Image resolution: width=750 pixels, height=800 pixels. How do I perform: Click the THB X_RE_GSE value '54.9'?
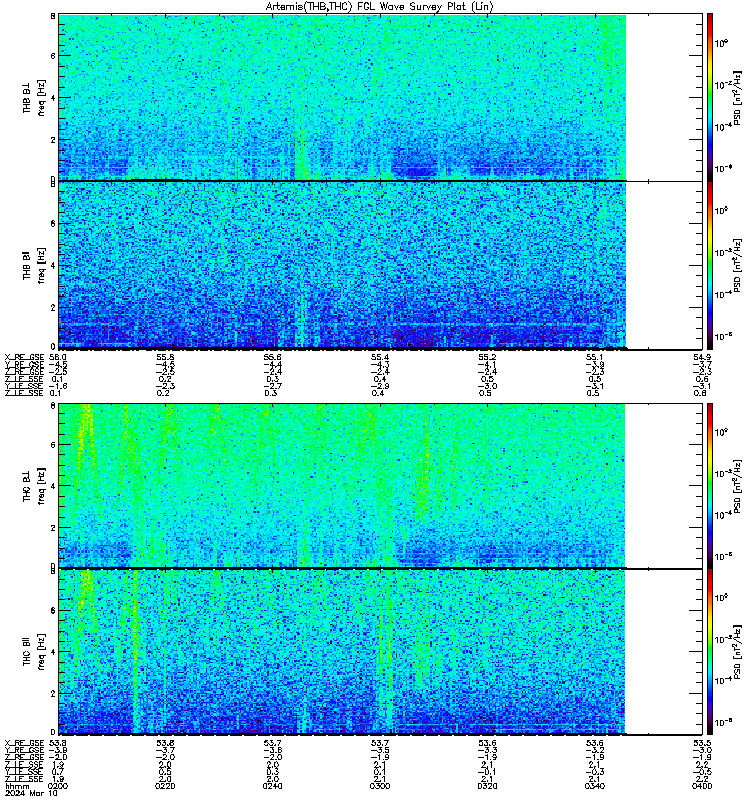(x=702, y=358)
